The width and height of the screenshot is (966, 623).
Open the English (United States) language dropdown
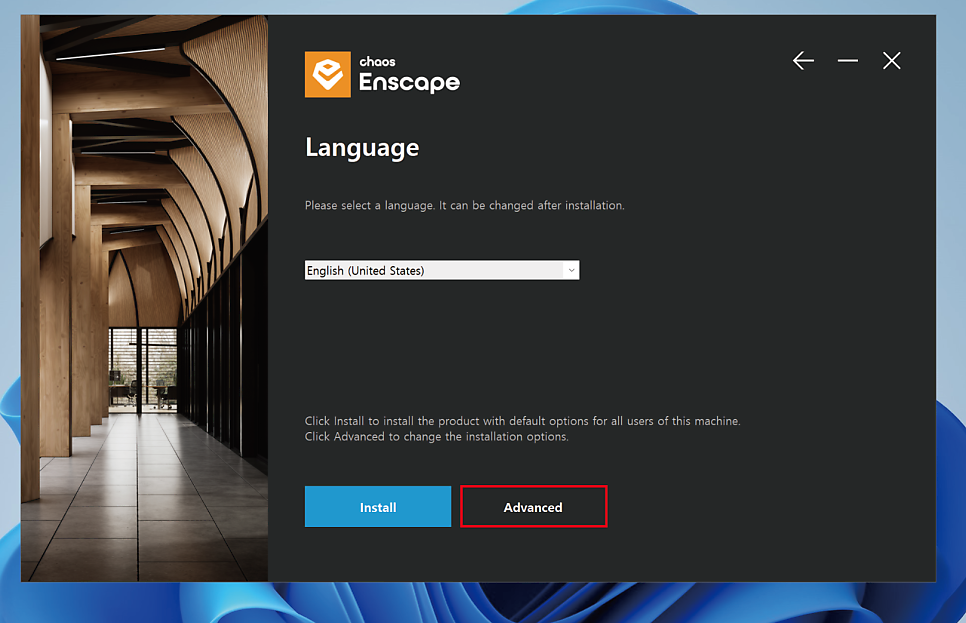[x=442, y=270]
